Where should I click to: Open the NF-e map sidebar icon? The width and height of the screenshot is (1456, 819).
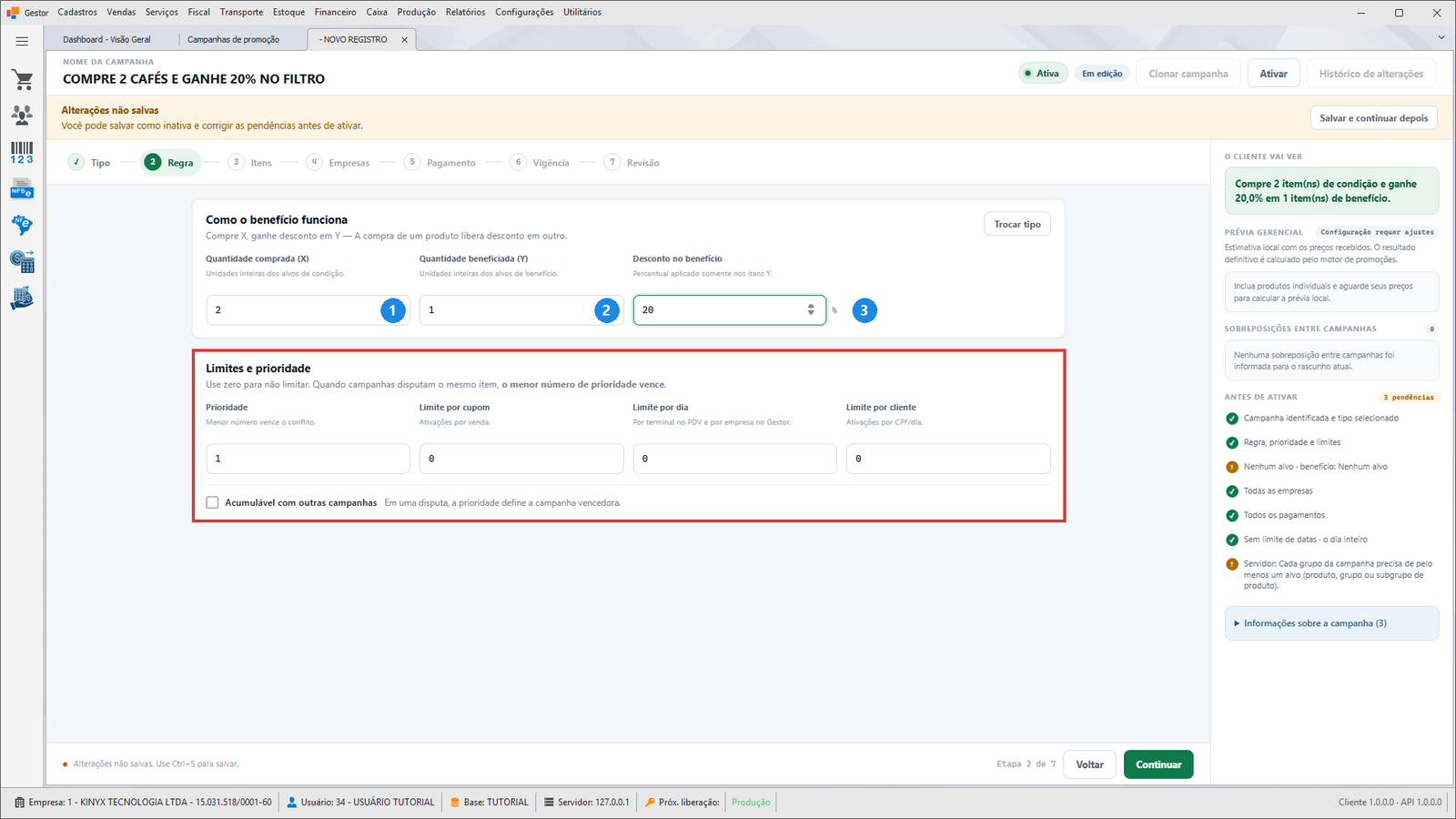pos(22,225)
